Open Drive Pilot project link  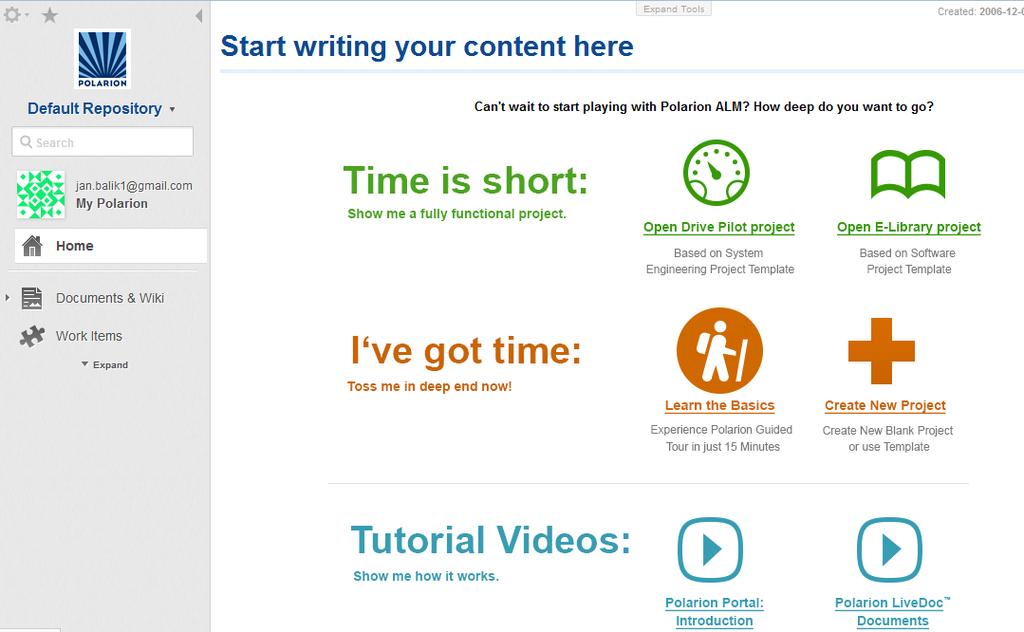pyautogui.click(x=719, y=227)
